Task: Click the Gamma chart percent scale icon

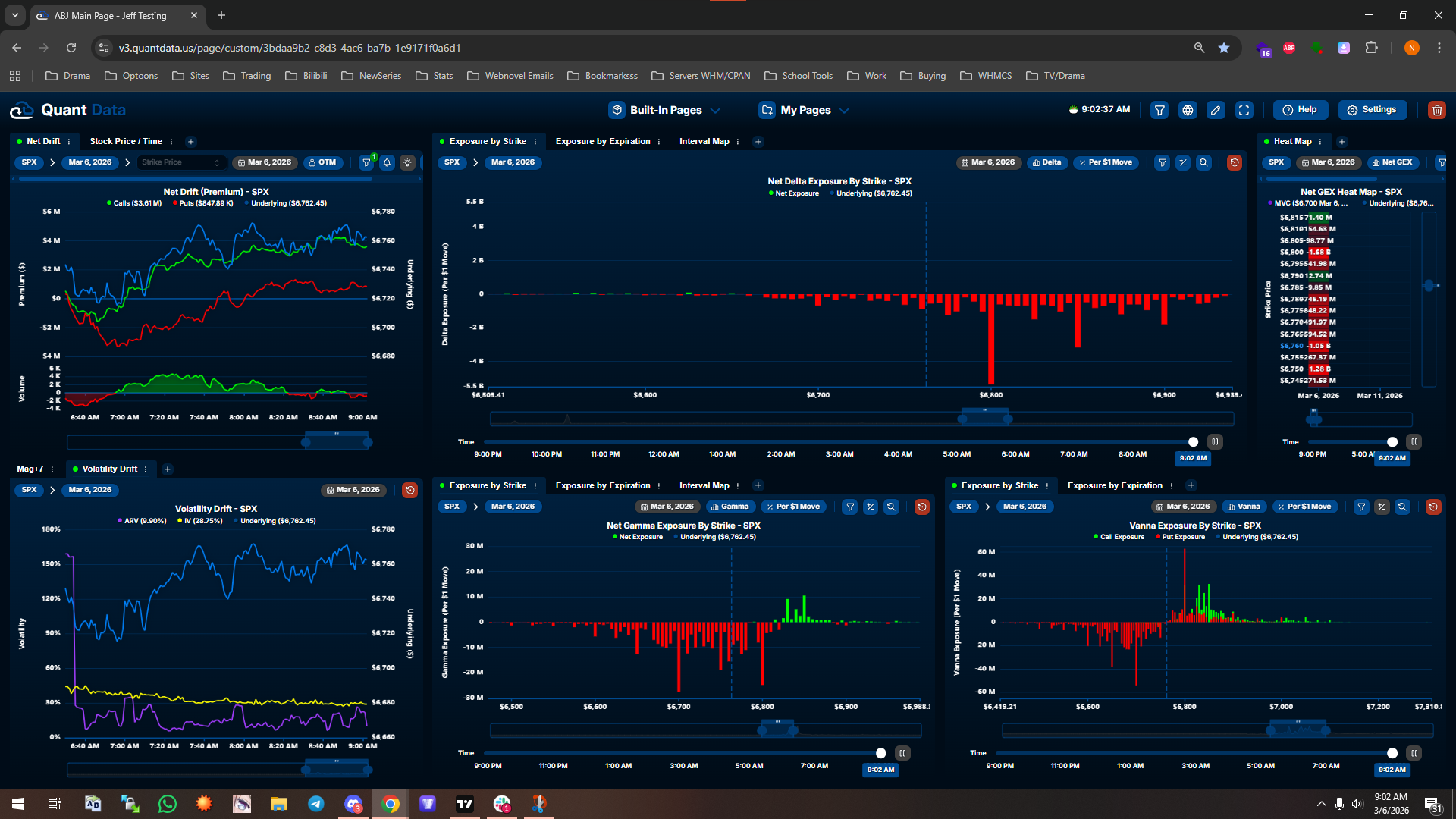Action: 871,507
